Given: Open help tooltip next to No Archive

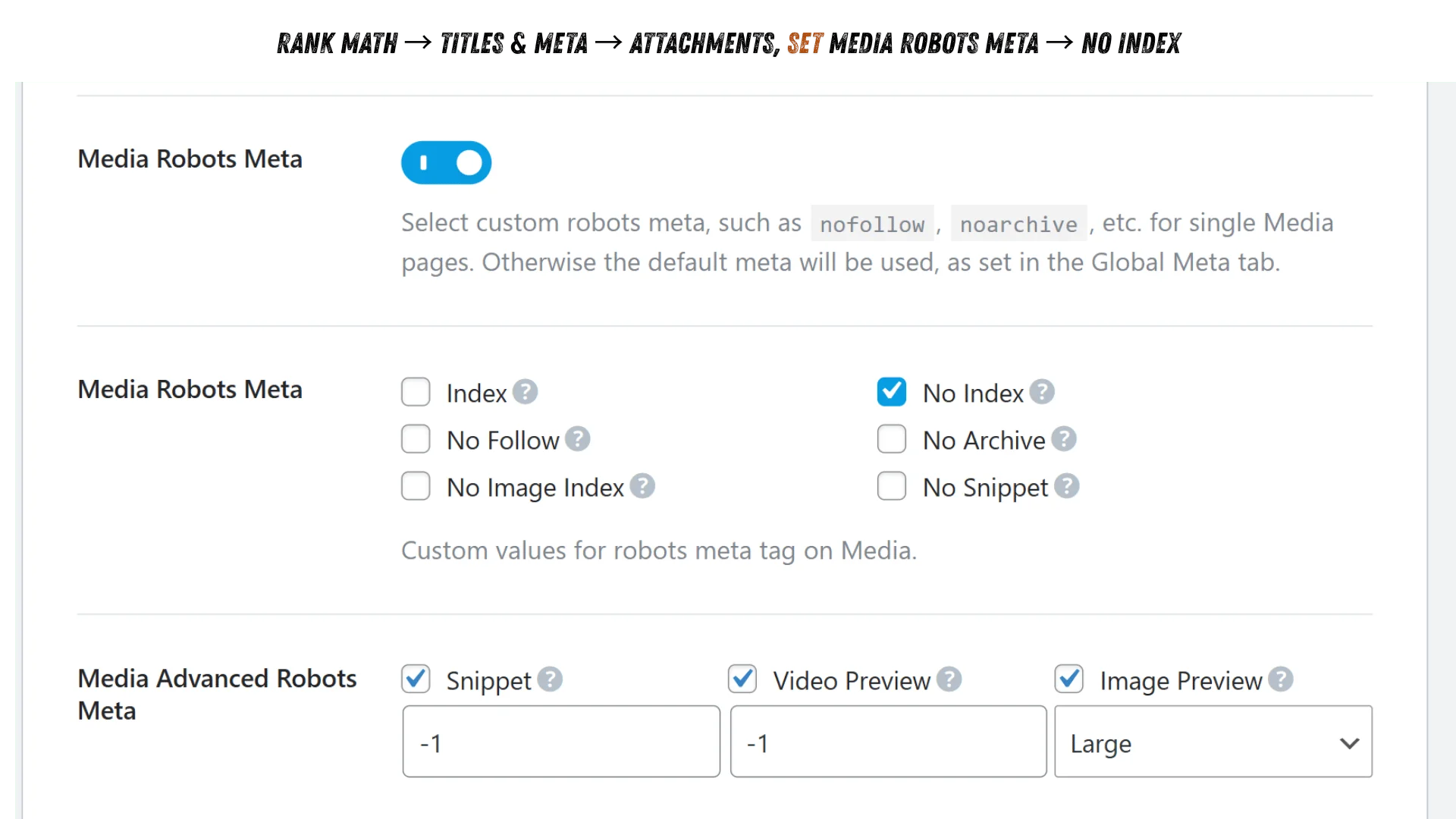Looking at the screenshot, I should pyautogui.click(x=1063, y=439).
